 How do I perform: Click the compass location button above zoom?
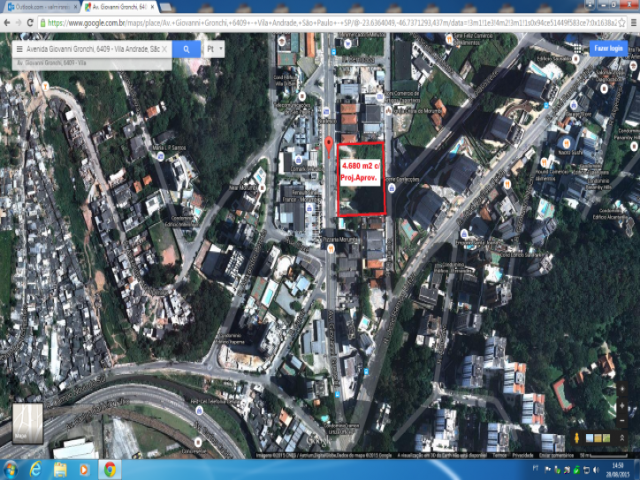pyautogui.click(x=622, y=389)
